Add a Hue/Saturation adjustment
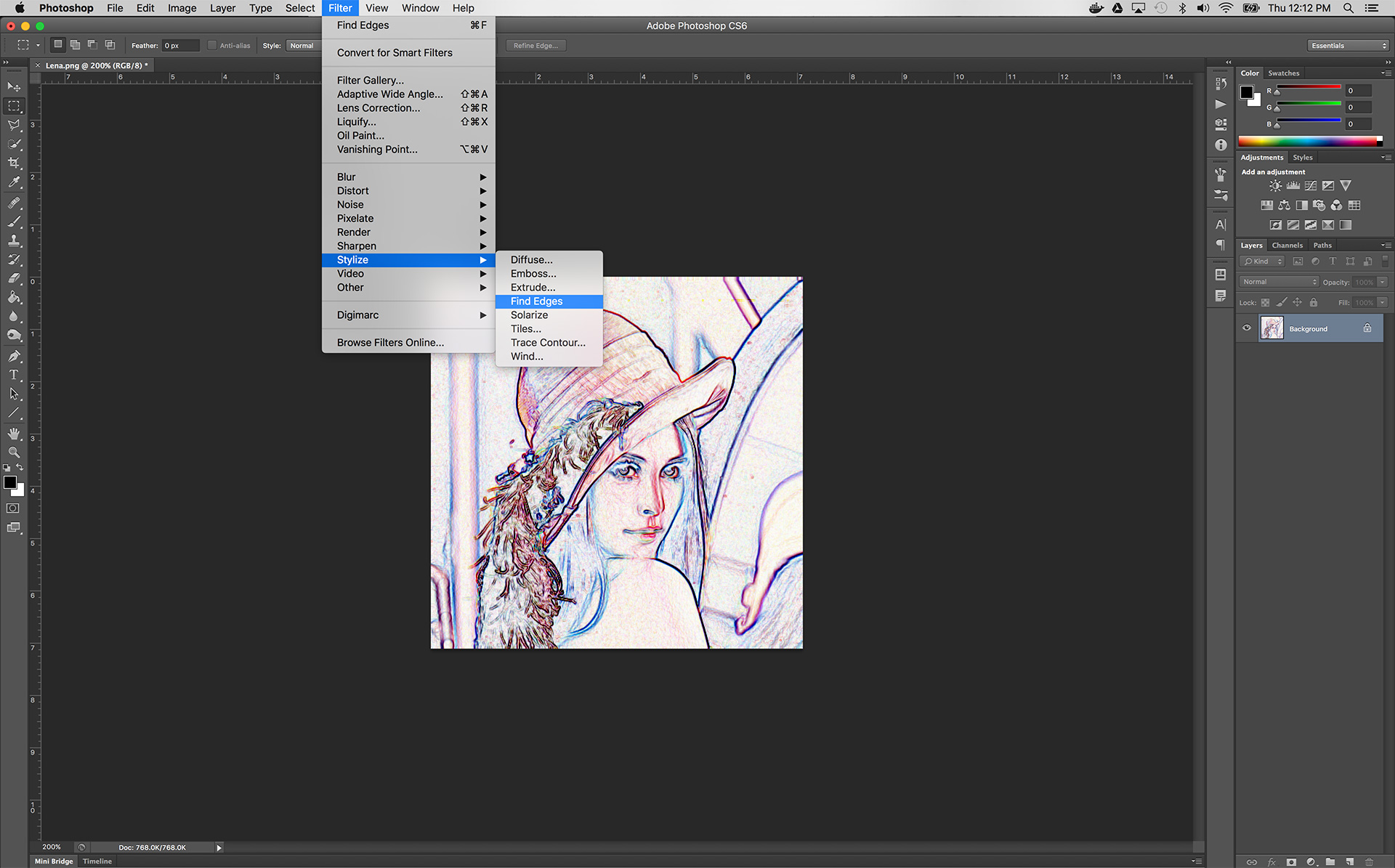1395x868 pixels. (1267, 206)
